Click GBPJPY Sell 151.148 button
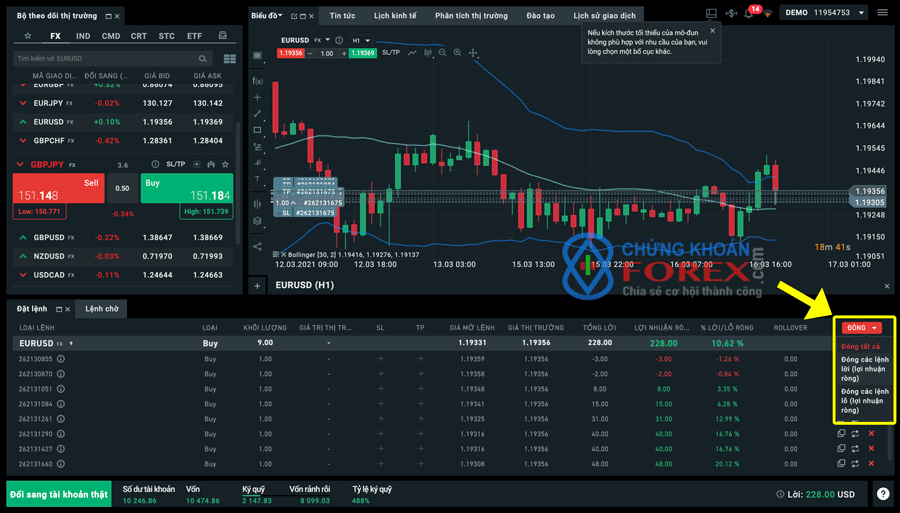Image resolution: width=900 pixels, height=513 pixels. coord(59,188)
